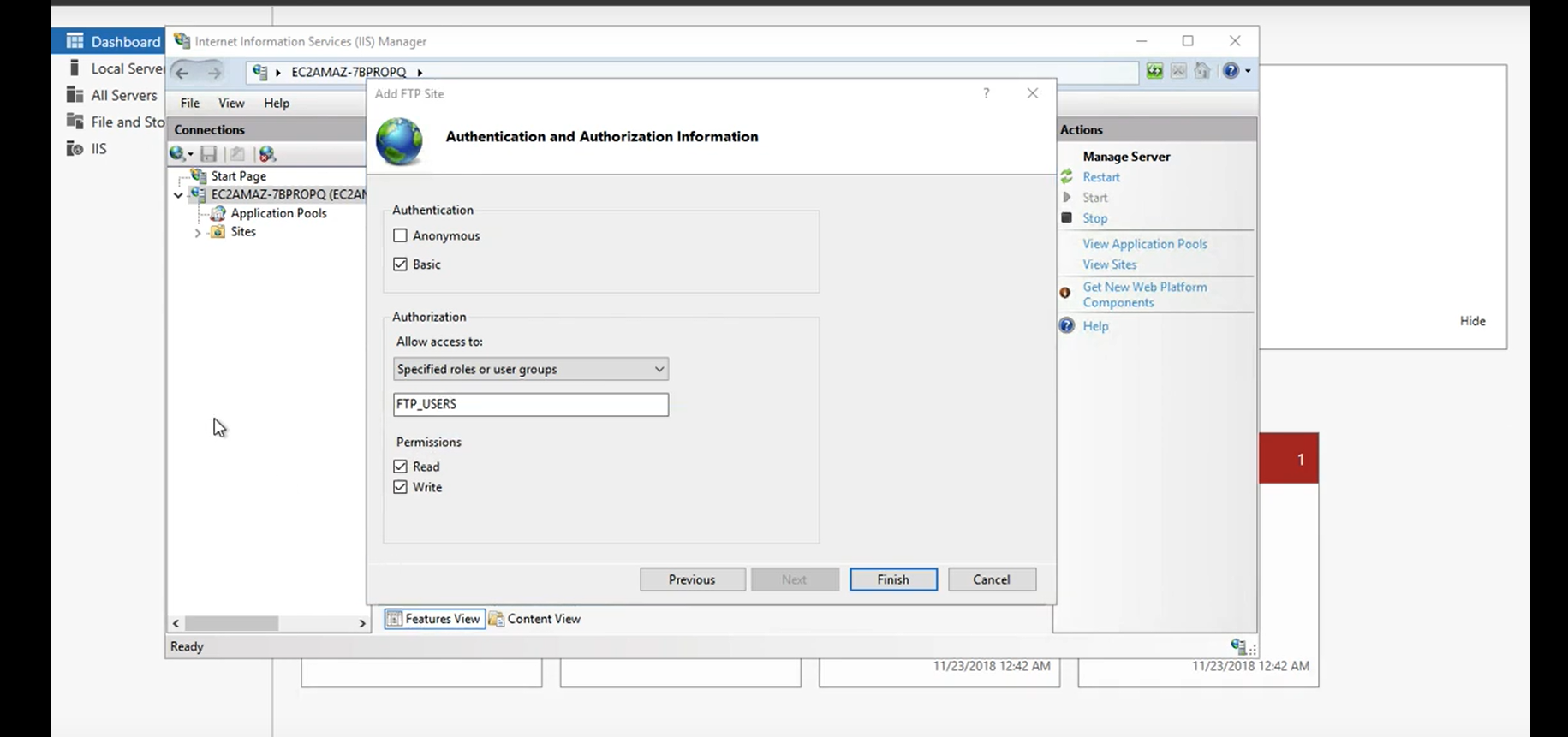Open the View Sites link

point(1110,264)
